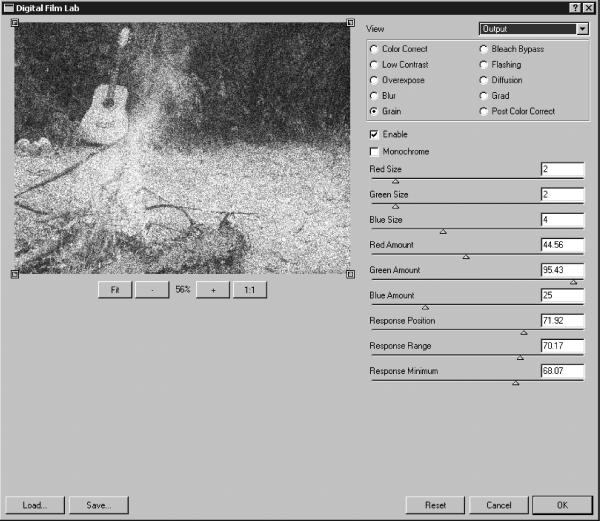Click the bottom-right preview corner handle

coord(350,274)
